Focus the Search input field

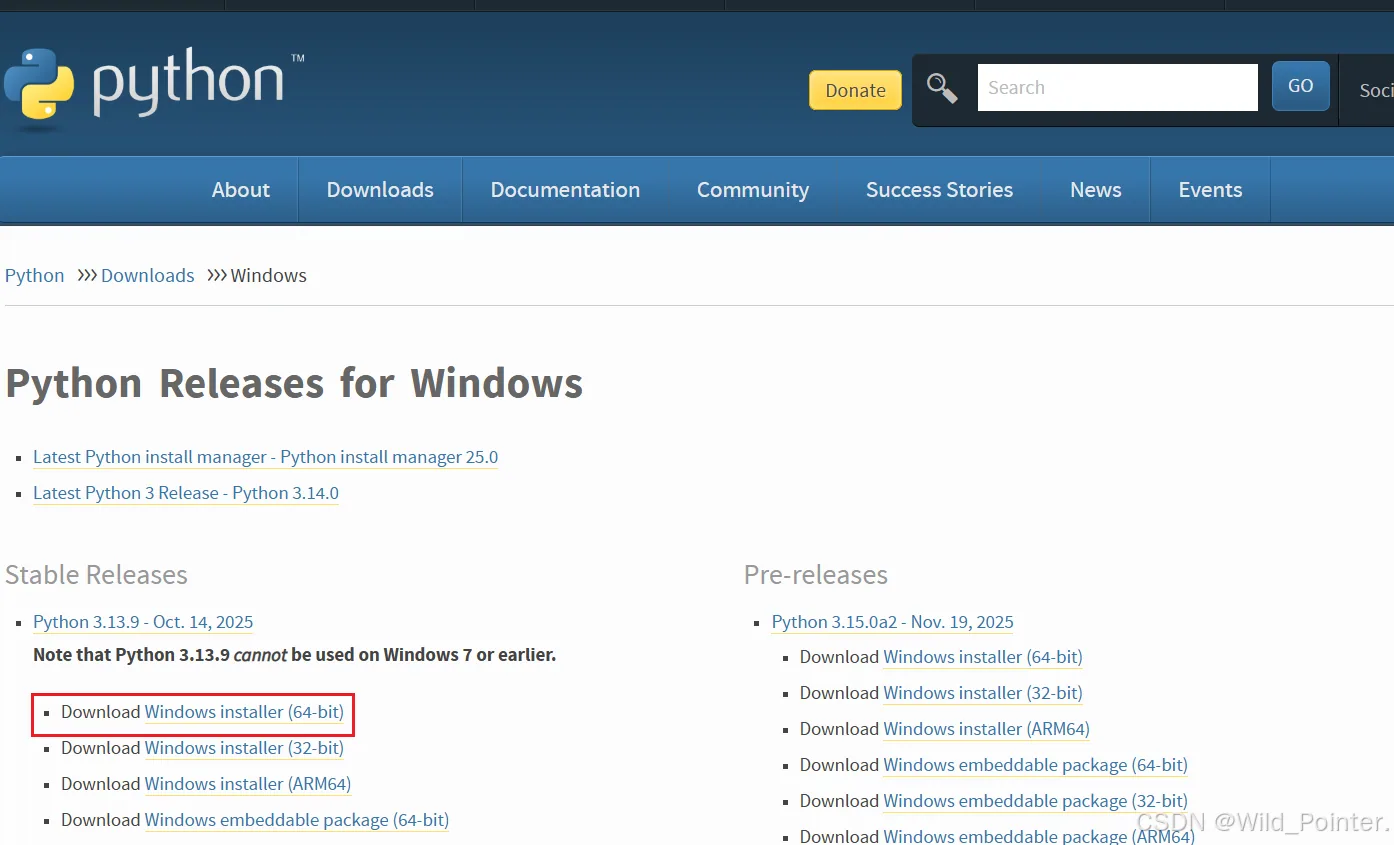click(1117, 87)
